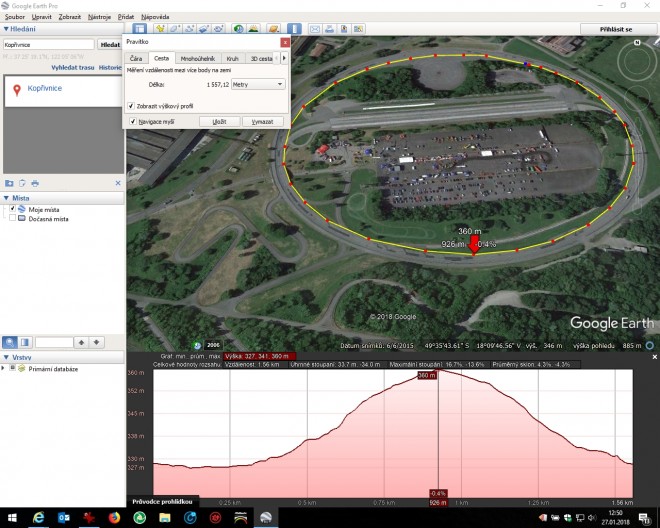Screen dimensions: 660x528
Task: Check the Dočasná místa checkbox
Action: pyautogui.click(x=13, y=218)
